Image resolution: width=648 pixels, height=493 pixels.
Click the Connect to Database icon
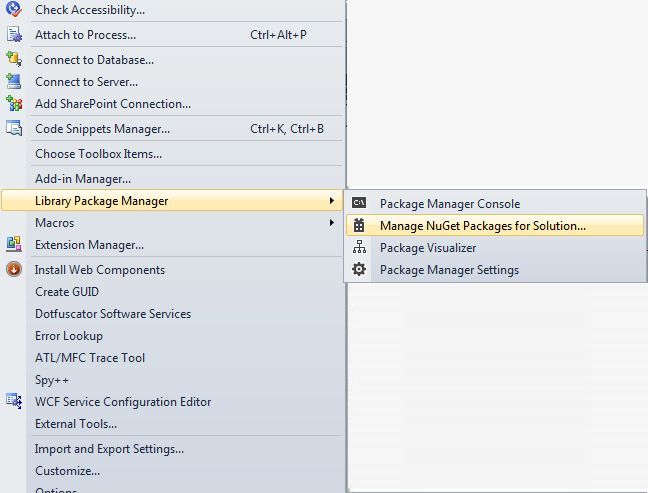point(14,60)
